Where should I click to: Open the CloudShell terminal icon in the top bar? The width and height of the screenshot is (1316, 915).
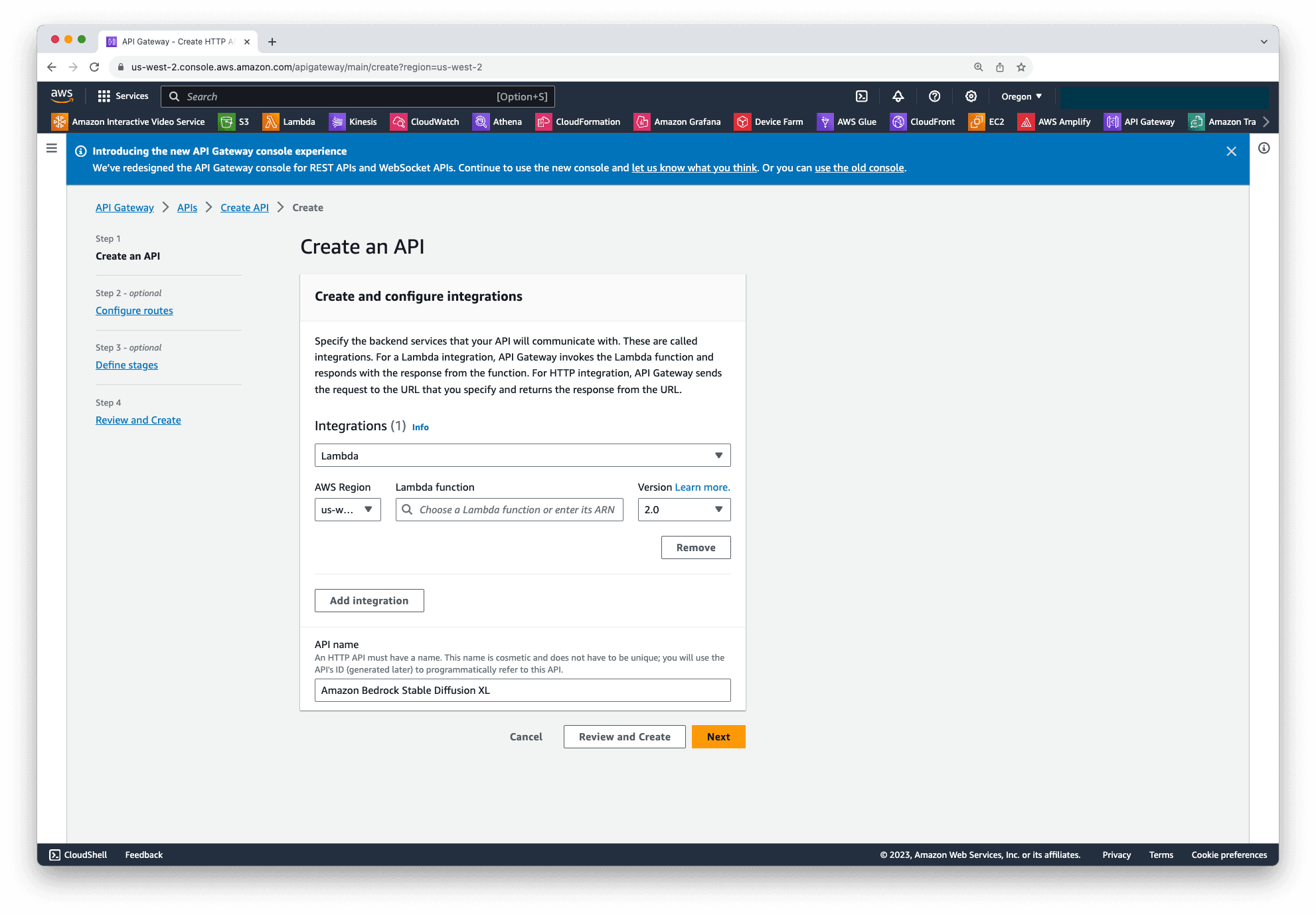click(861, 96)
